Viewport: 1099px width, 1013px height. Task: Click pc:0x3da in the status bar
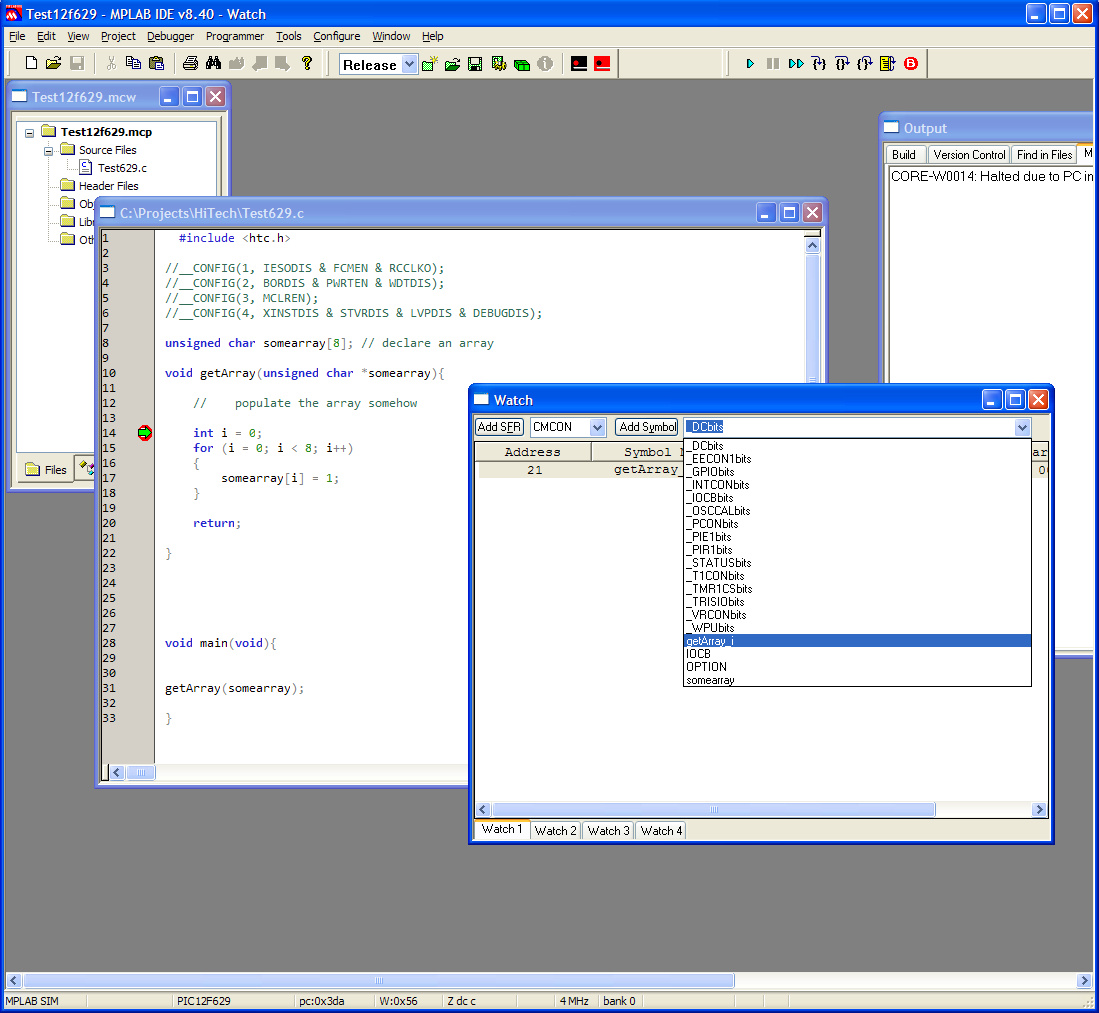point(322,1001)
